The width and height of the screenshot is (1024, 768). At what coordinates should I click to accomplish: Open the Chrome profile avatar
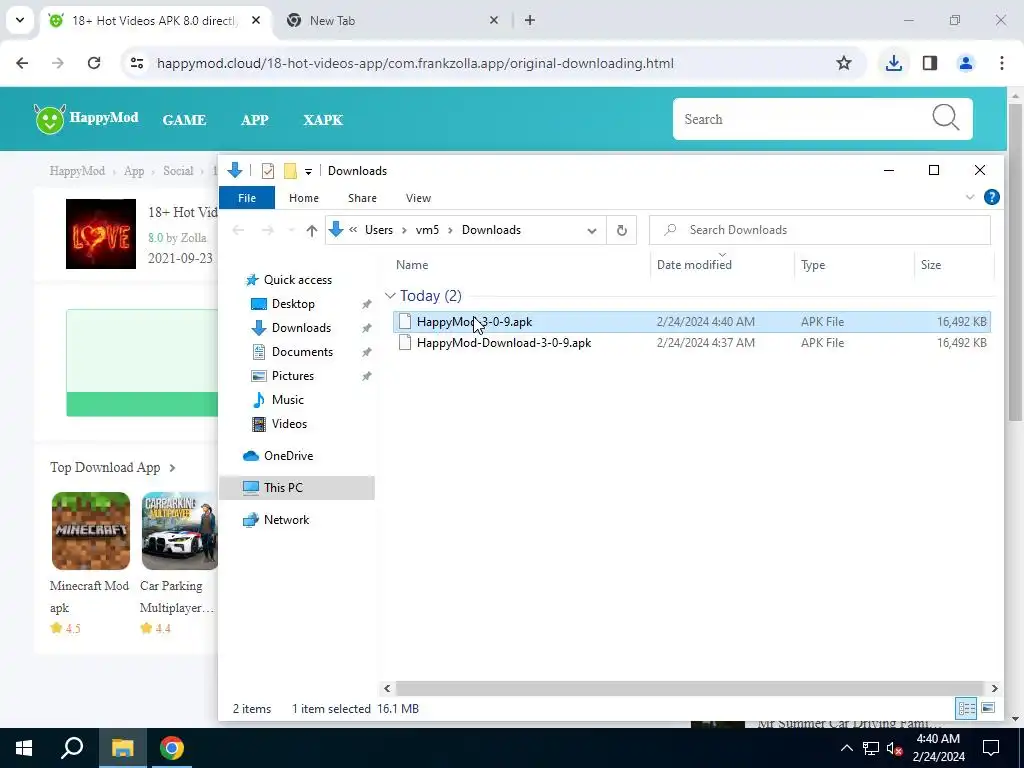(966, 63)
